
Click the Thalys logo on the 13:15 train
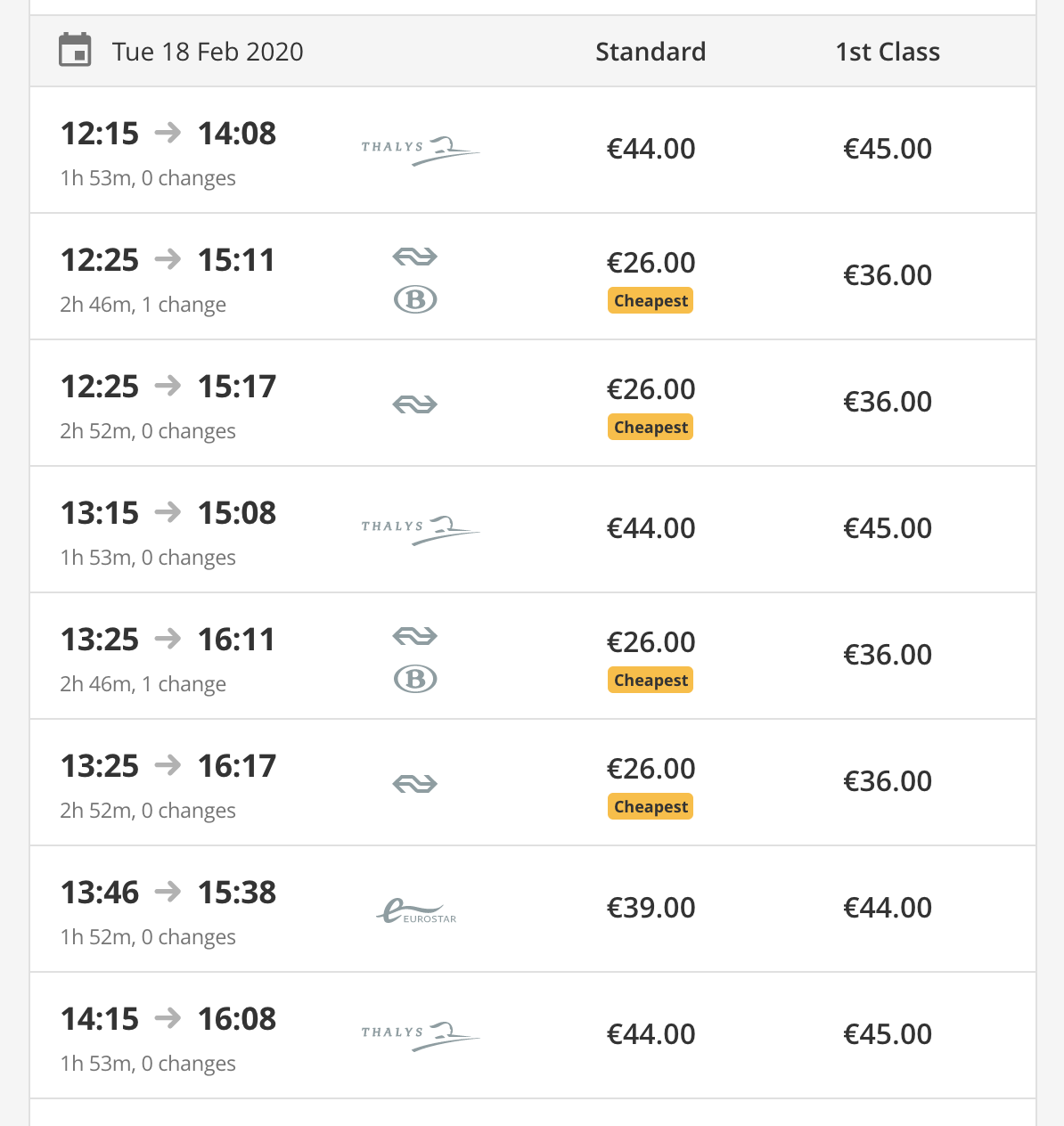(x=420, y=528)
